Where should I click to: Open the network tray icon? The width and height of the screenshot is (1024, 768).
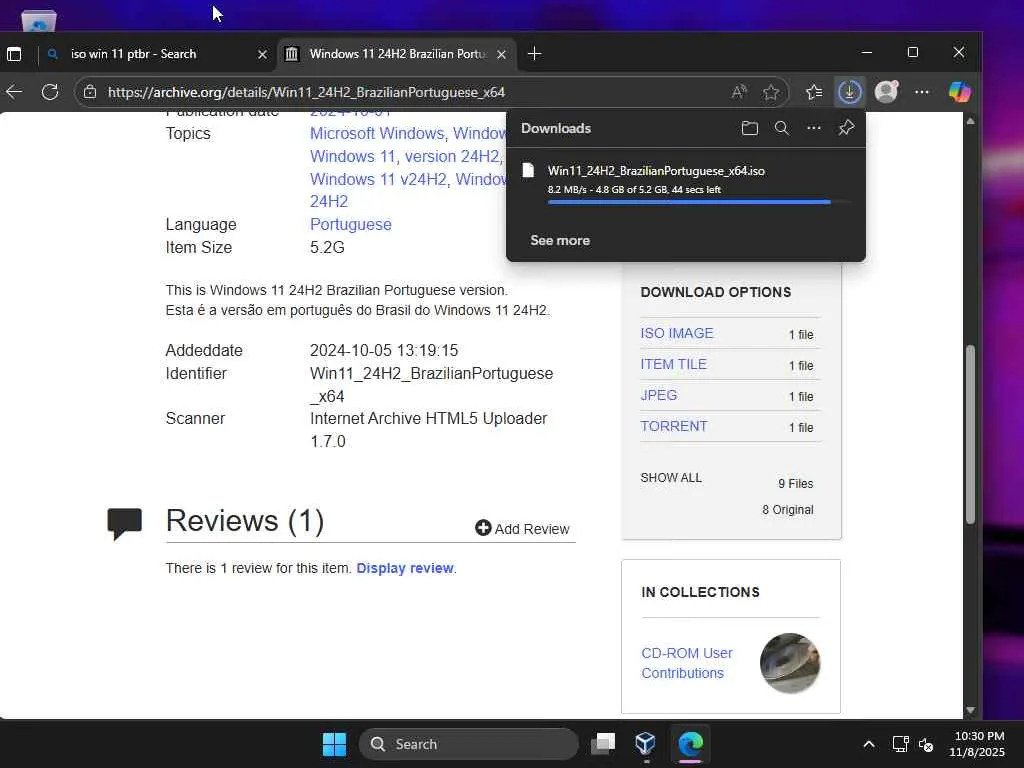[x=901, y=744]
